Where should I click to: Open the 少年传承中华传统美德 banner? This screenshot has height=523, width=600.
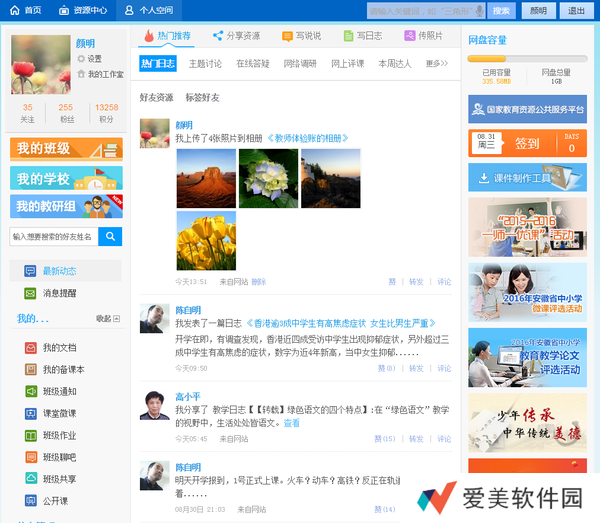point(527,423)
